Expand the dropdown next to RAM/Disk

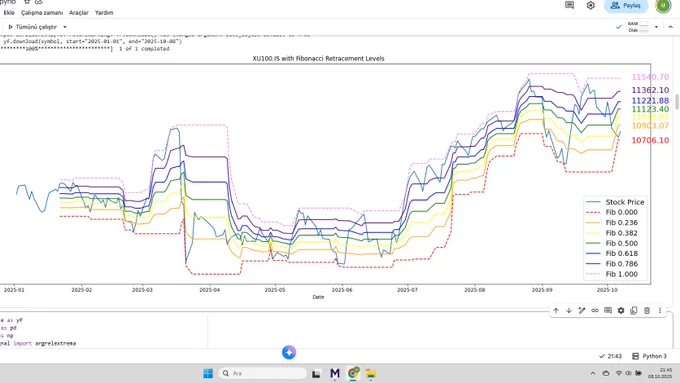click(x=656, y=27)
